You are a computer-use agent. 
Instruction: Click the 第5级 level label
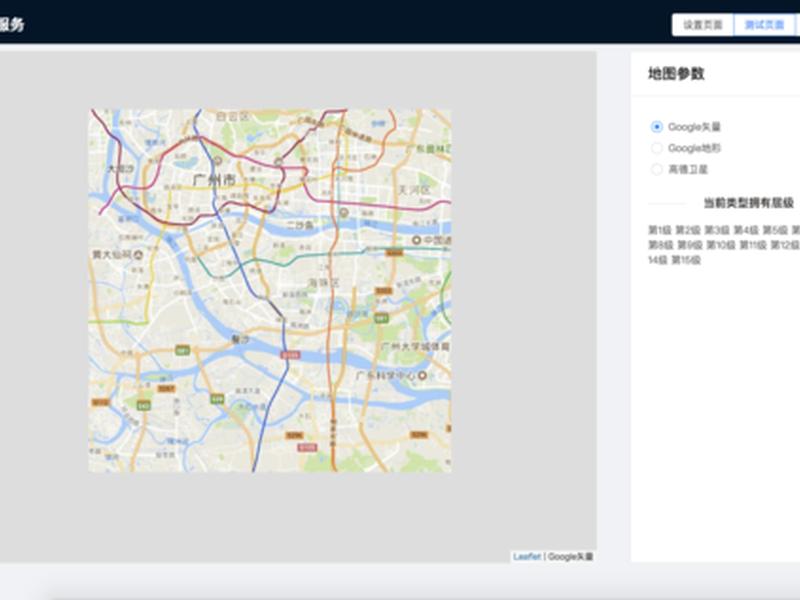775,231
